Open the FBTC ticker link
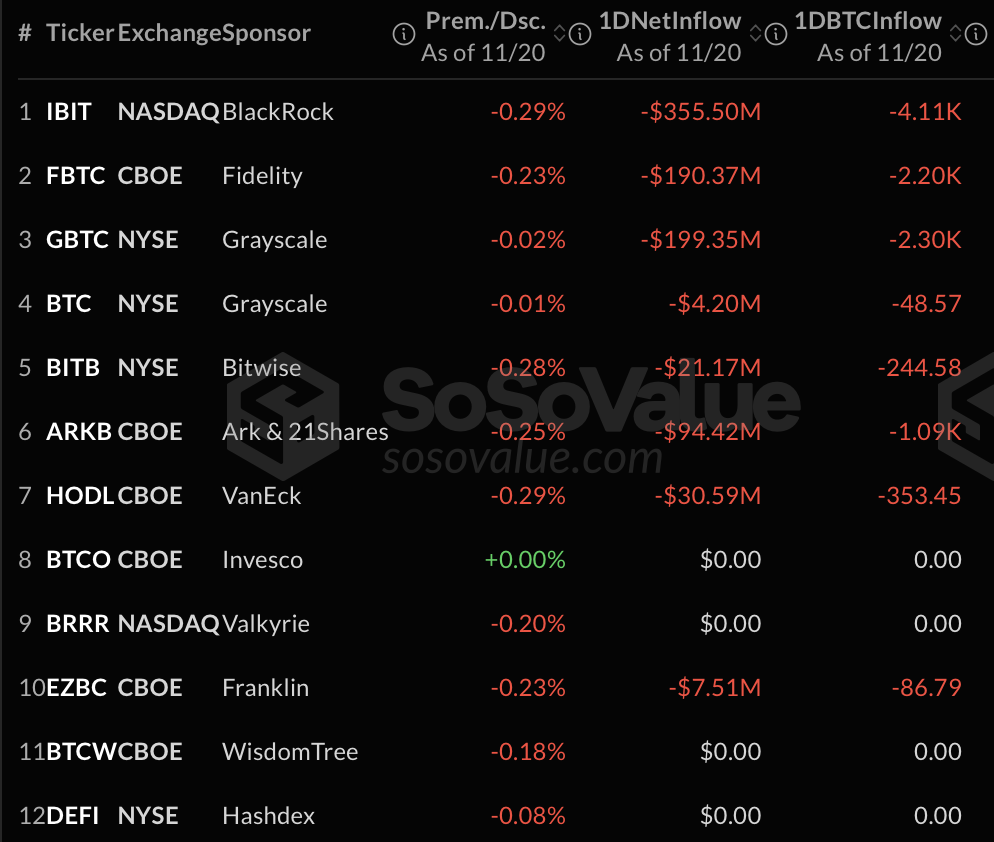The width and height of the screenshot is (994, 842). click(75, 176)
